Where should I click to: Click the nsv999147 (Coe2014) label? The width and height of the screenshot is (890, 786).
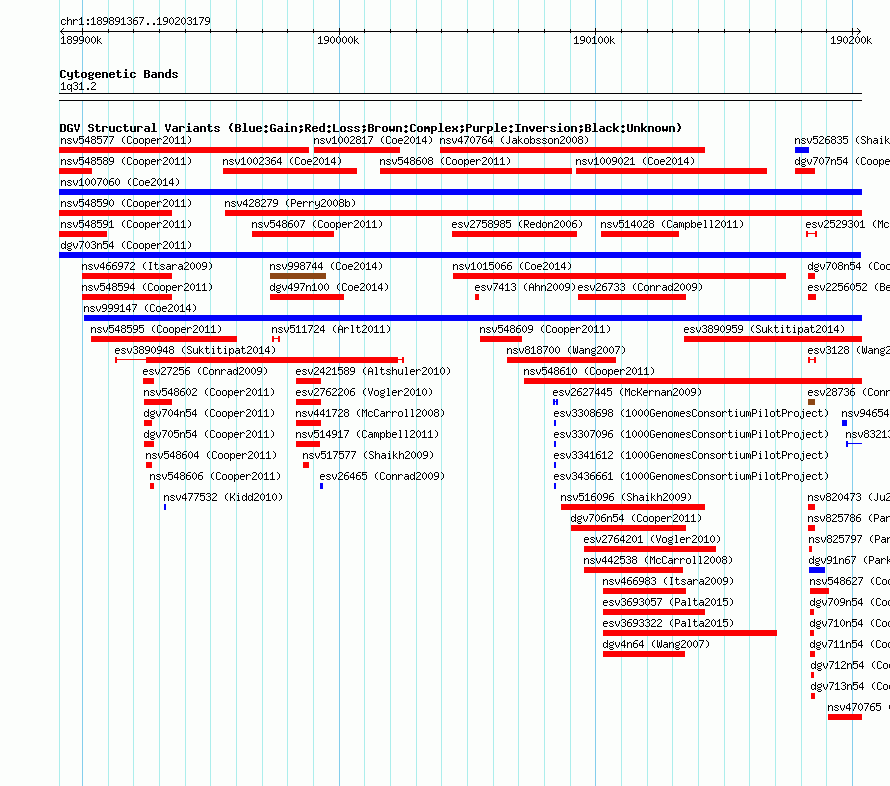pos(140,308)
